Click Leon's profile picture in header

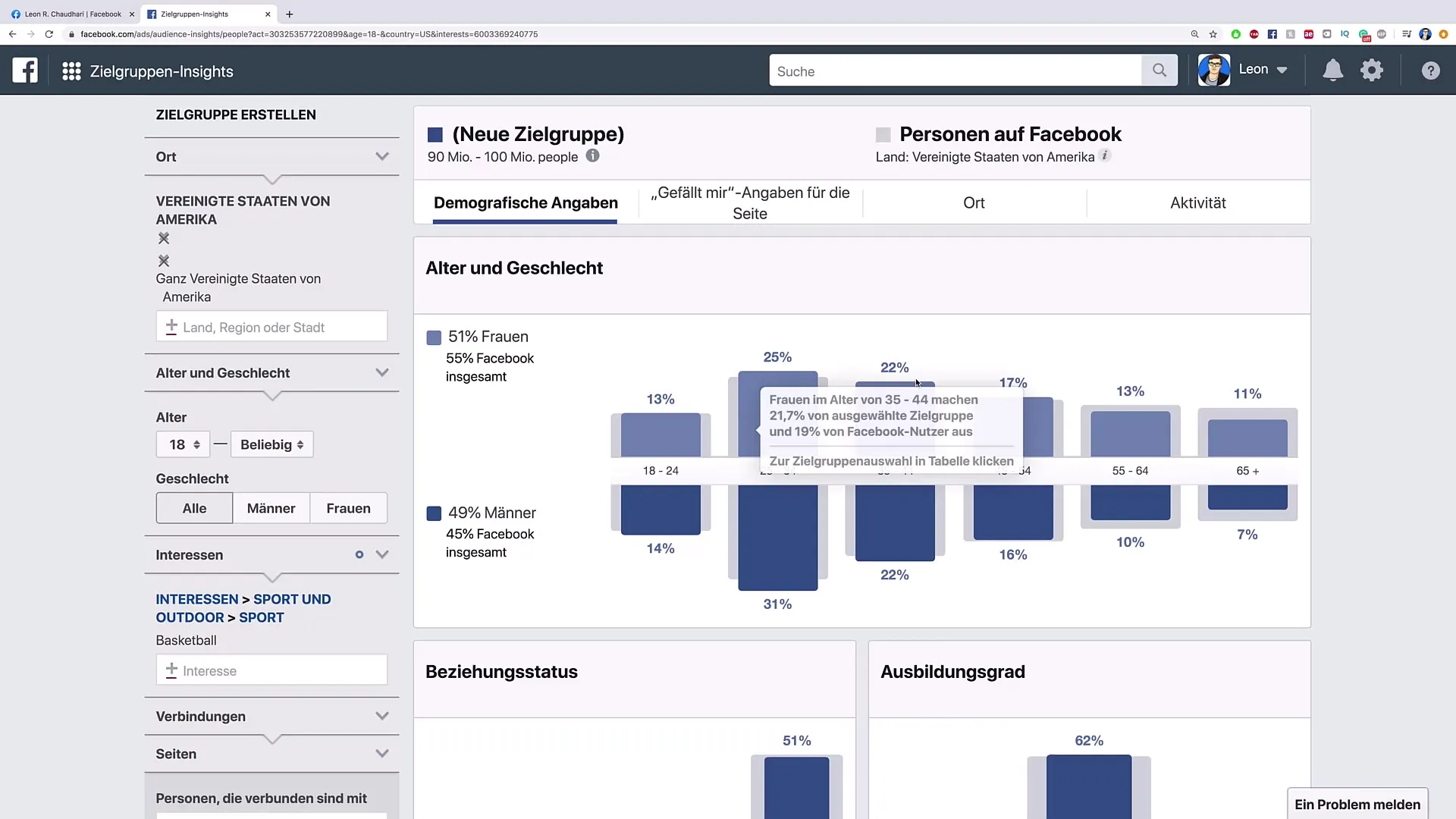(x=1213, y=70)
